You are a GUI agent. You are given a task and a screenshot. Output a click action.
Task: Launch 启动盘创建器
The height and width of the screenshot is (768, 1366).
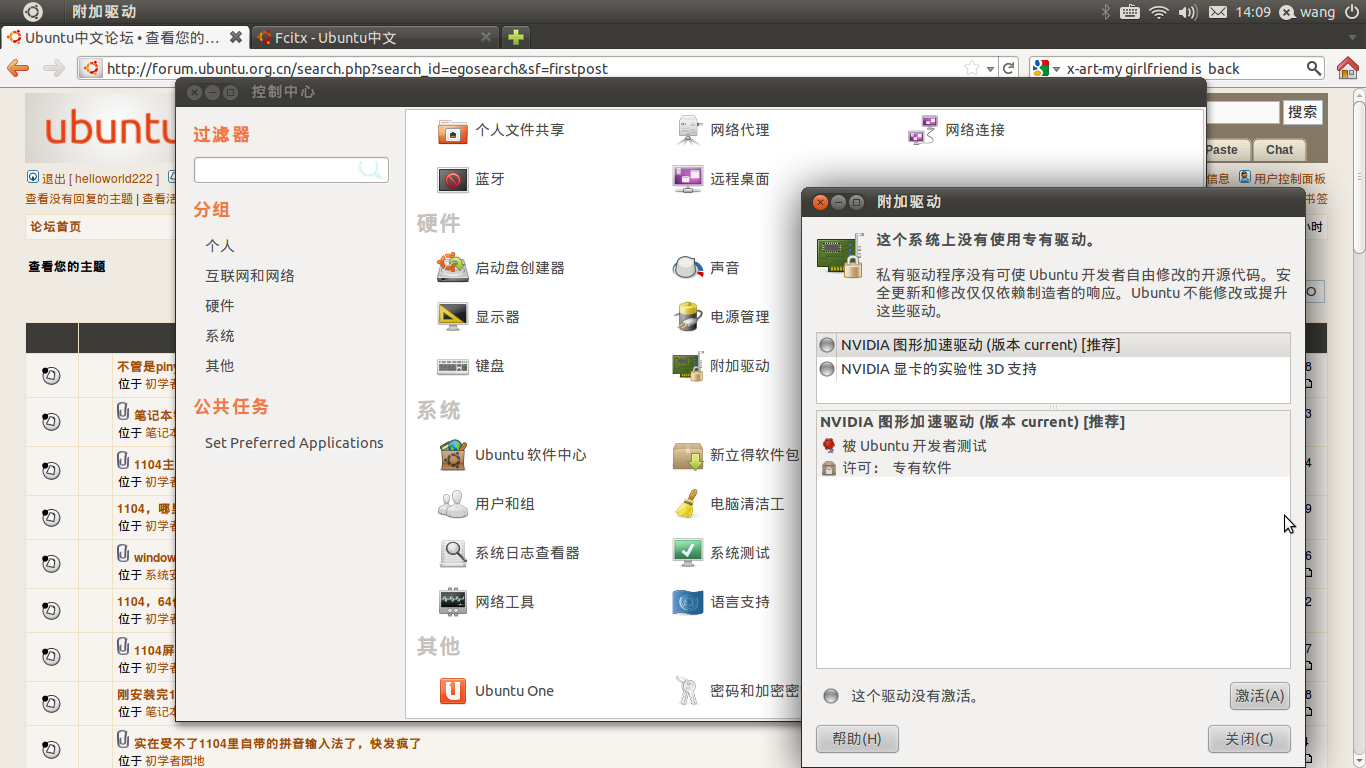501,268
